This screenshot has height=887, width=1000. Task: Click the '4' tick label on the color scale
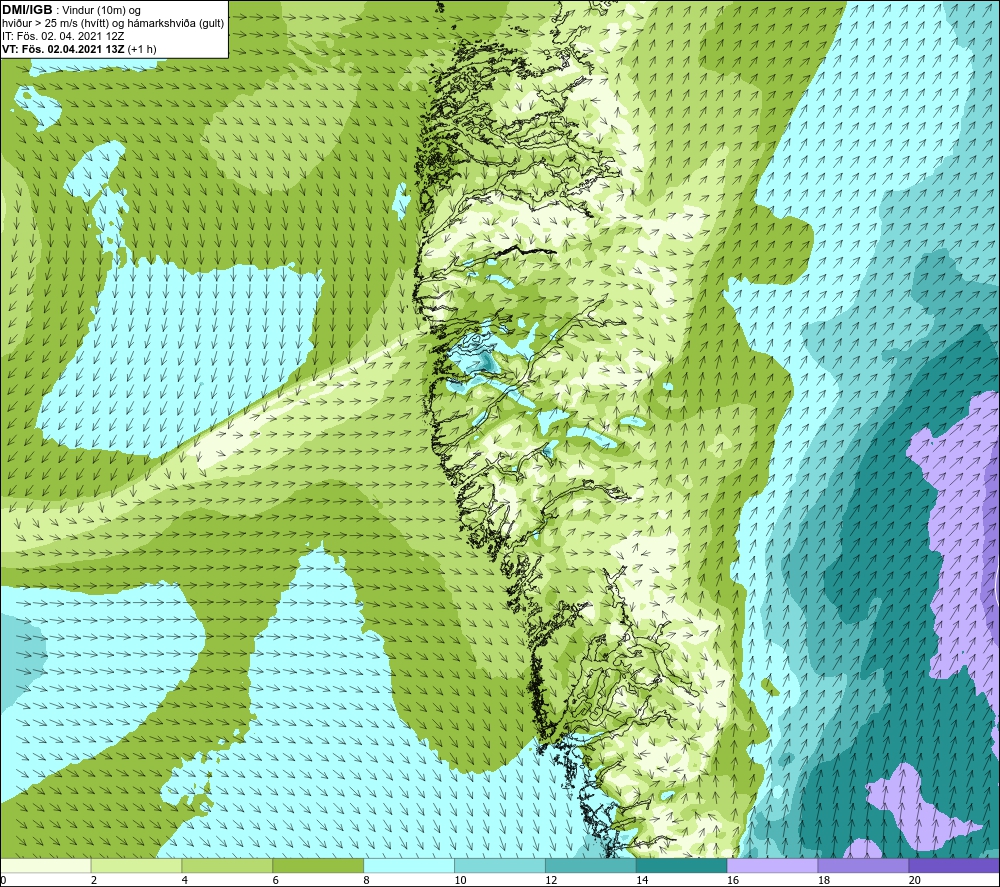coord(184,881)
